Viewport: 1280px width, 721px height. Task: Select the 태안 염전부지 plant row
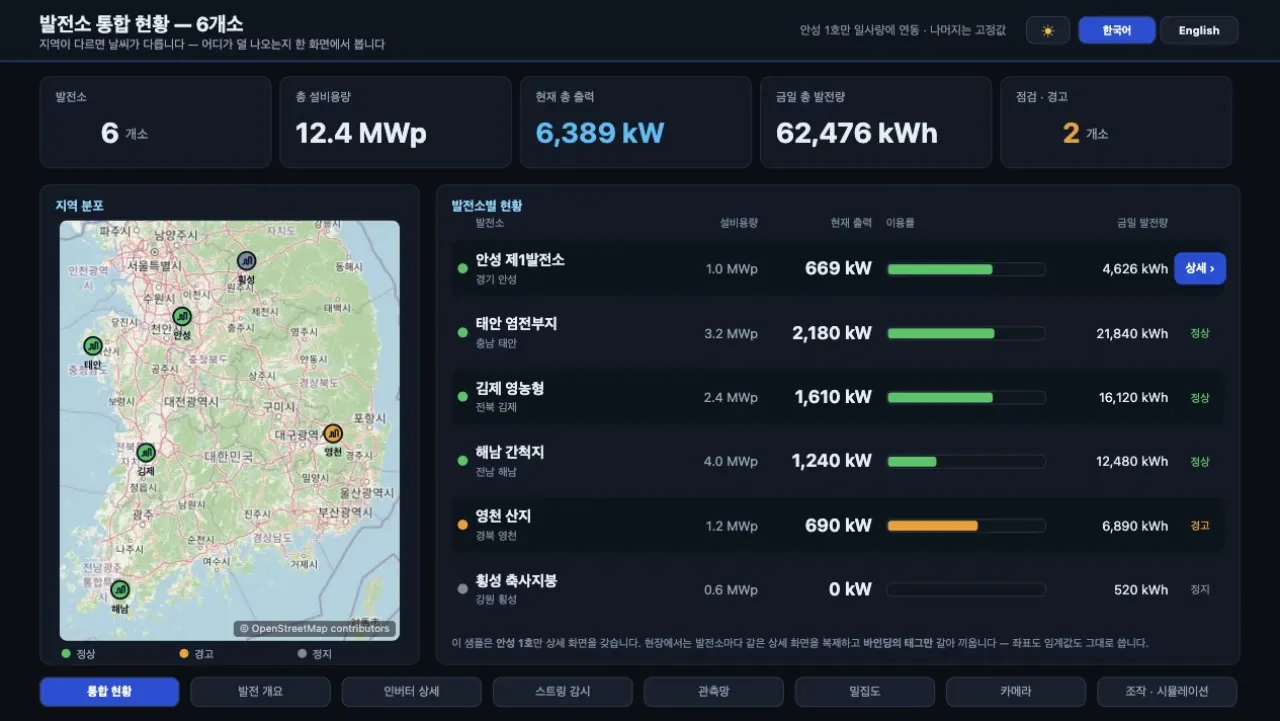[838, 333]
